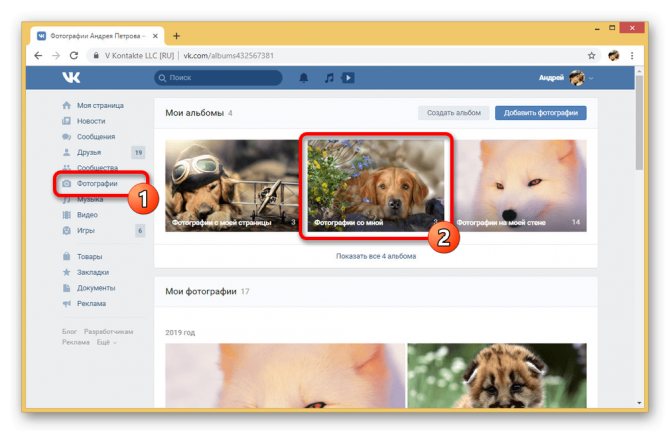The image size is (670, 434).
Task: Click the person icon beside Друзья
Action: pos(66,152)
